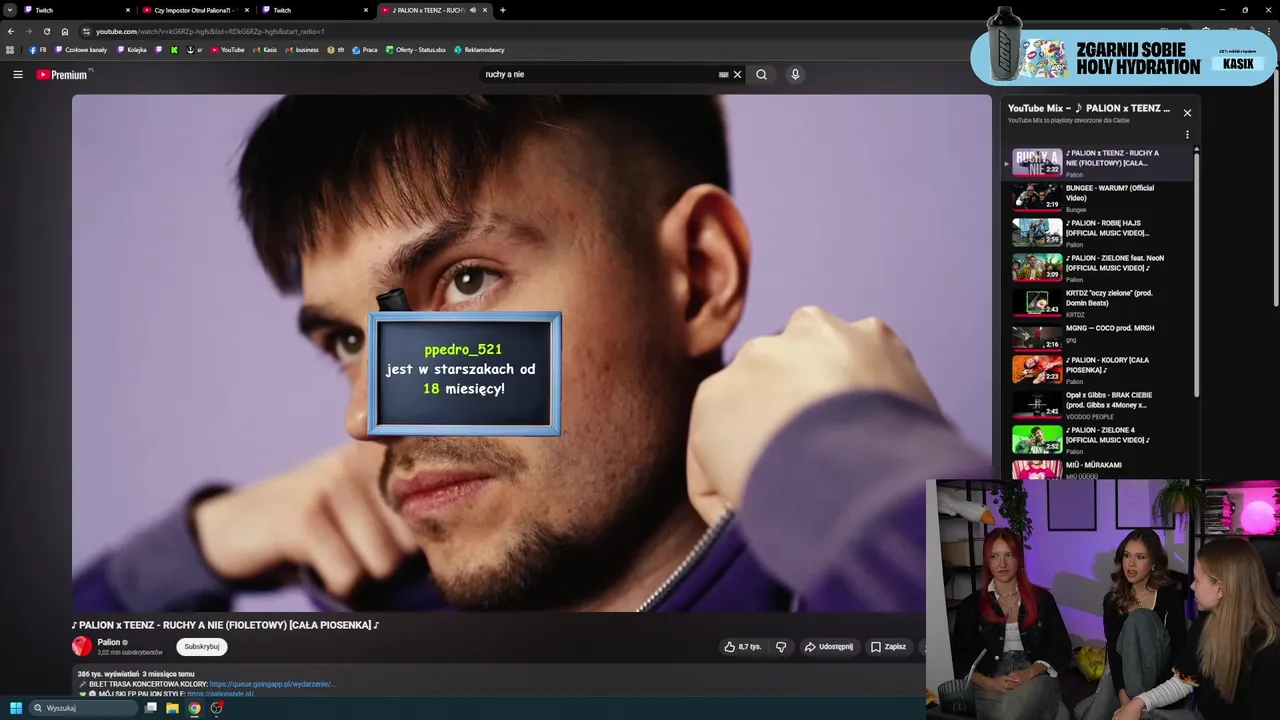Screen dimensions: 1280x720
Task: Close the YouTube Mix playlist panel
Action: pos(1187,113)
